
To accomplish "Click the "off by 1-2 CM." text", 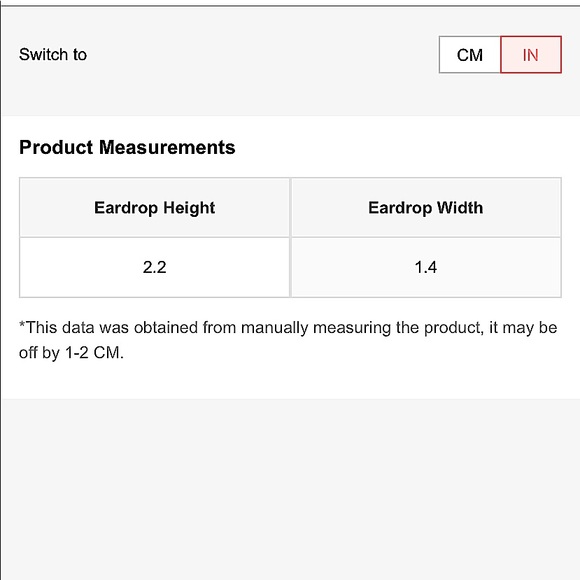I will pos(71,353).
